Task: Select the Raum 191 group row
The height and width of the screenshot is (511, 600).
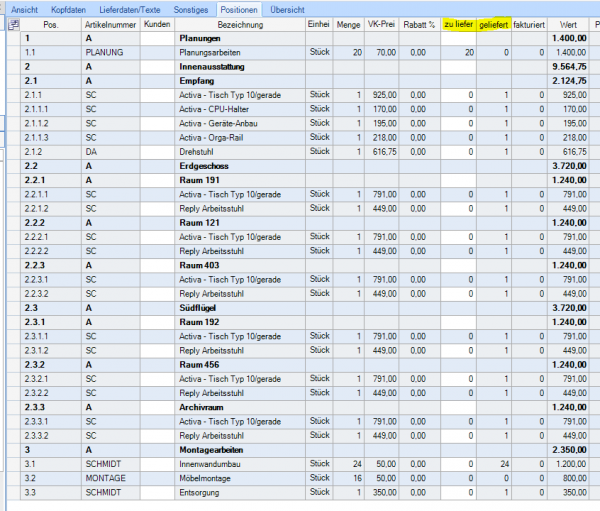Action: [240, 180]
